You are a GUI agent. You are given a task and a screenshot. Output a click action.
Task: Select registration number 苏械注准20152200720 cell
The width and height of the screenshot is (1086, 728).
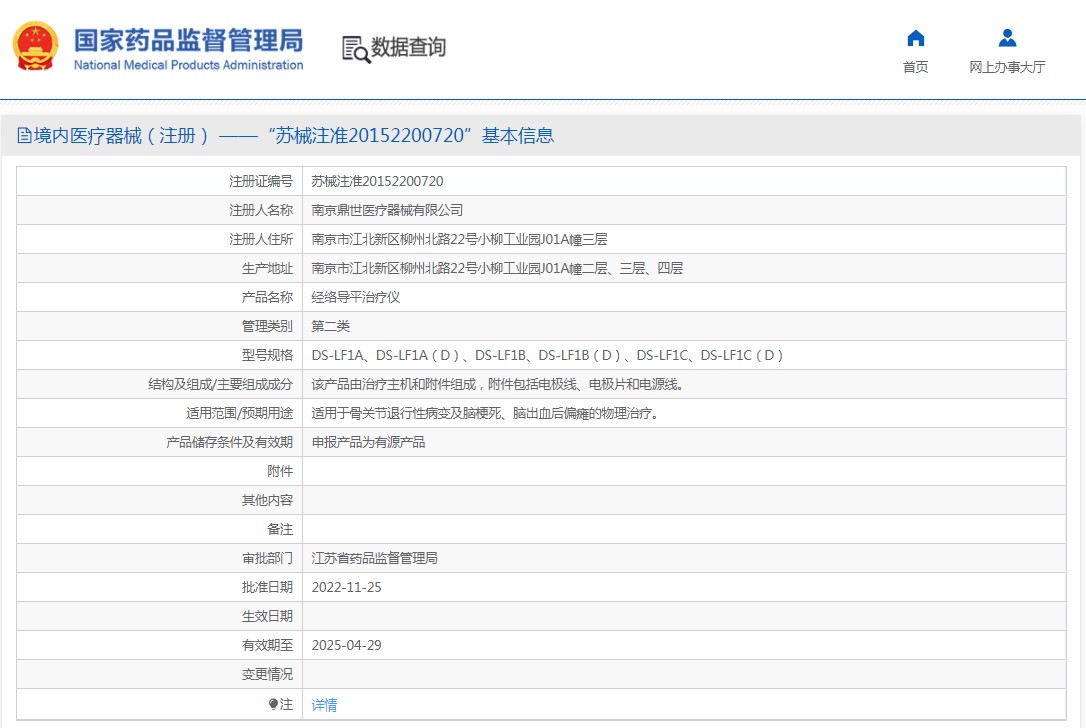377,181
